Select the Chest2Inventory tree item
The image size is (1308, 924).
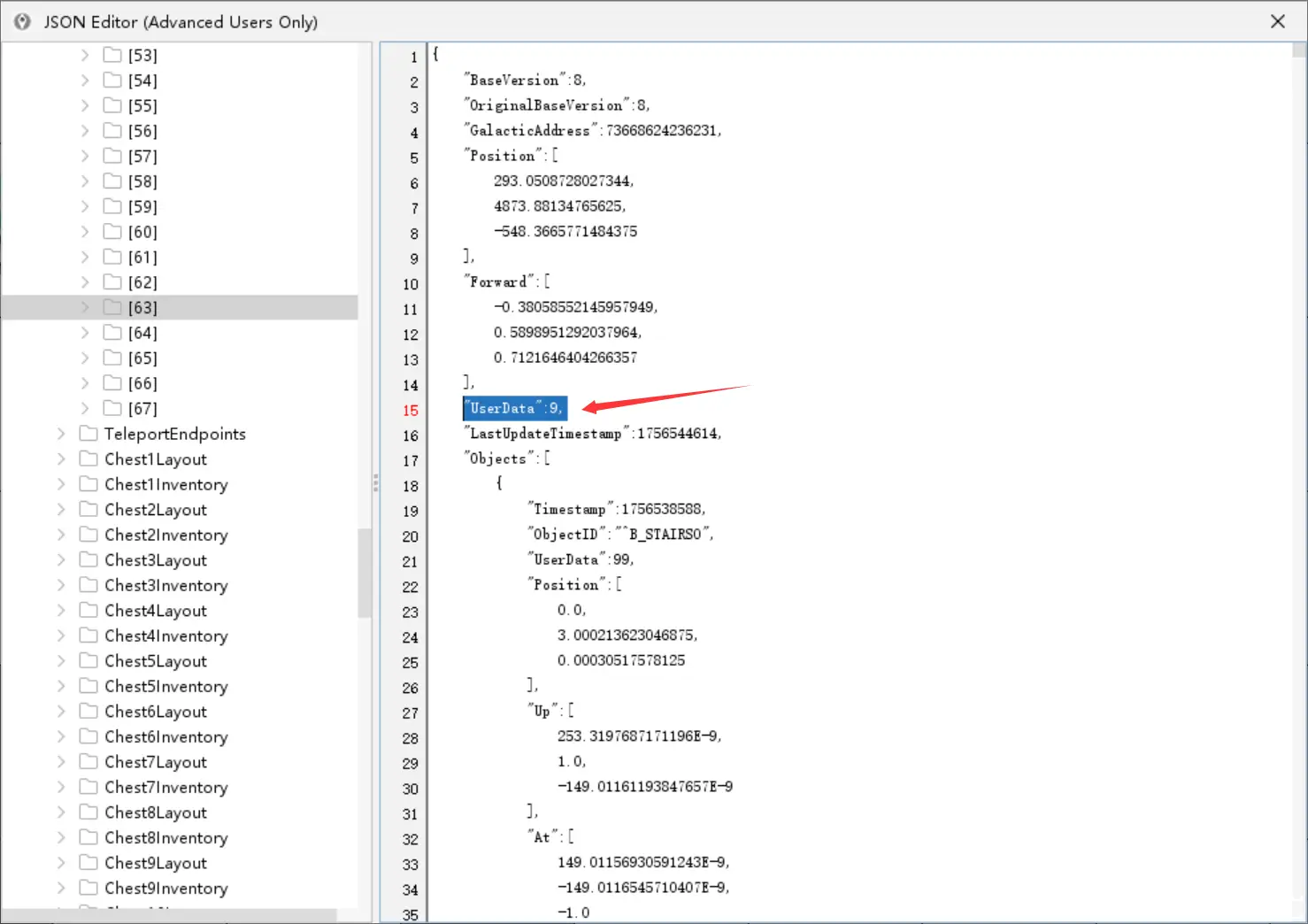click(166, 535)
